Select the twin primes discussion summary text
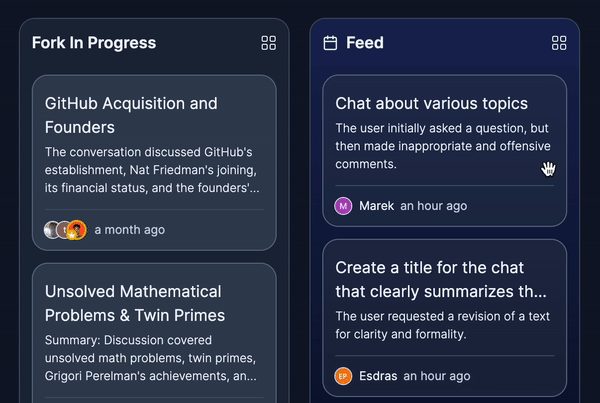 point(153,359)
